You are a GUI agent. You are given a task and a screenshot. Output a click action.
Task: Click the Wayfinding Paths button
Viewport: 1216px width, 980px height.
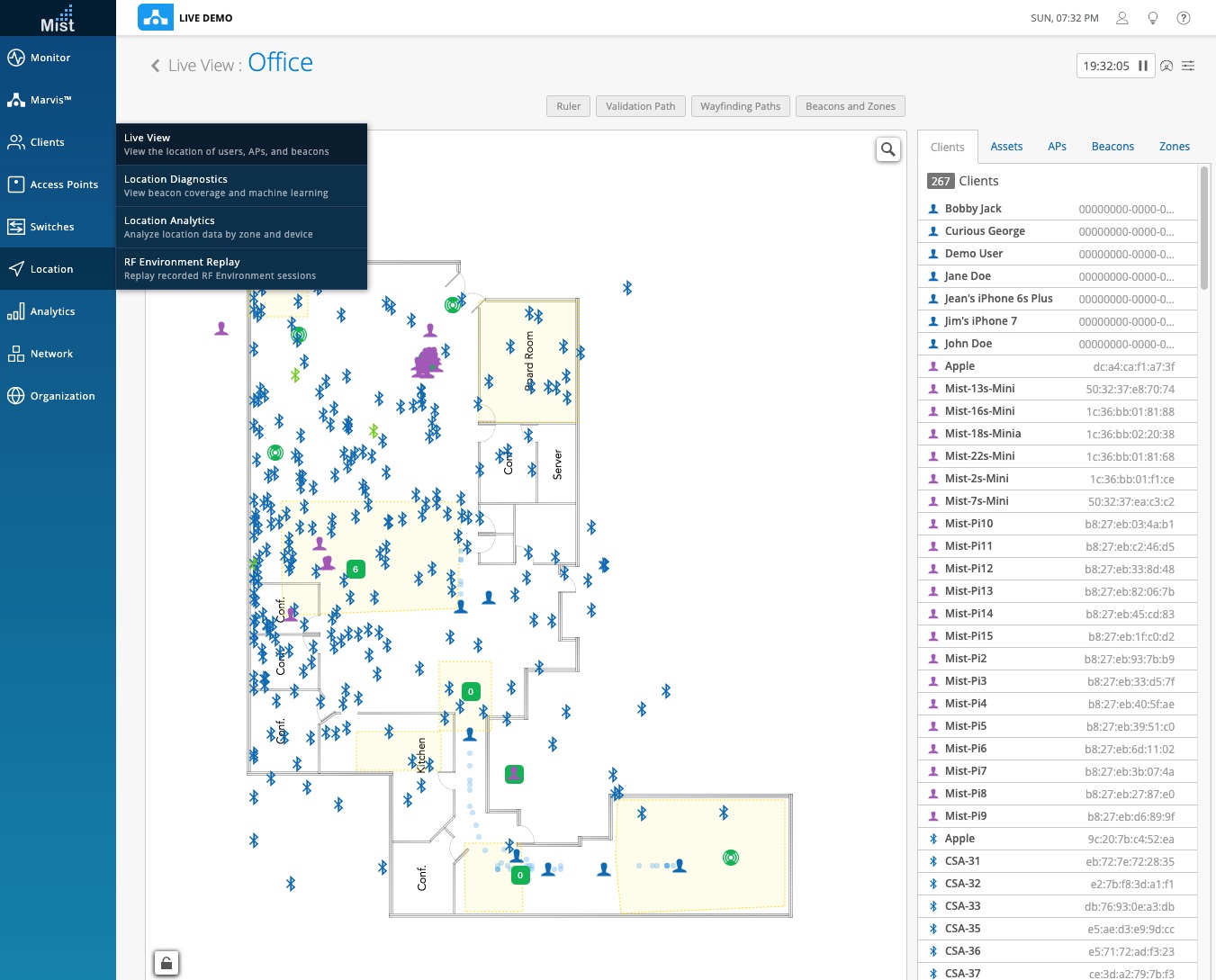[740, 105]
